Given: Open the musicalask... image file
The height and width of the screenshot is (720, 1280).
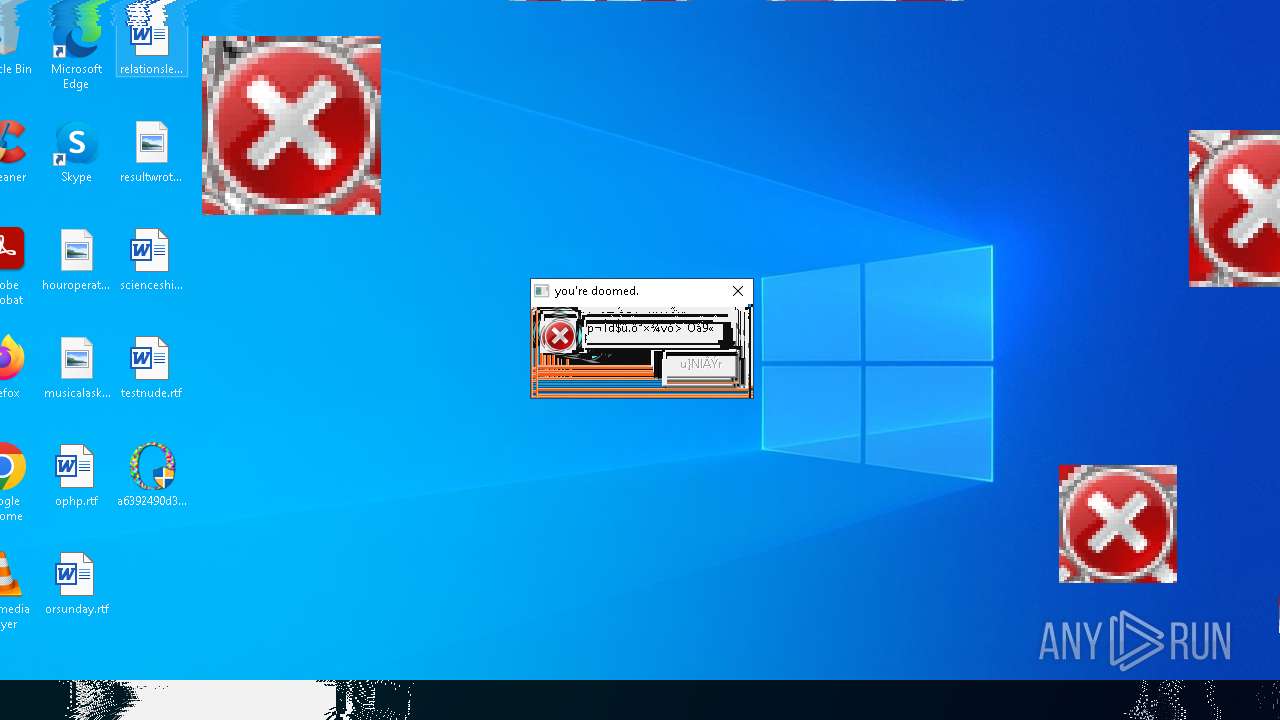Looking at the screenshot, I should pos(76,368).
